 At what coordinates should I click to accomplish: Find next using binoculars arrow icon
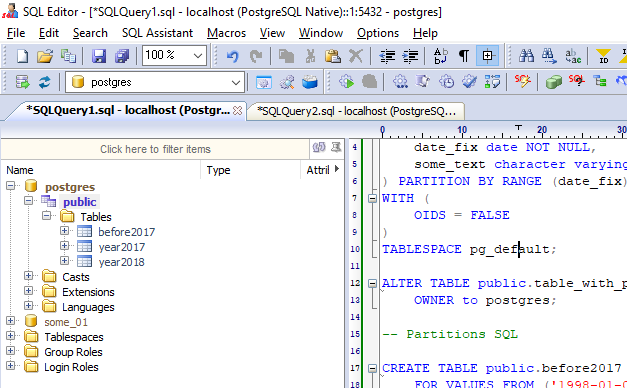click(x=549, y=56)
